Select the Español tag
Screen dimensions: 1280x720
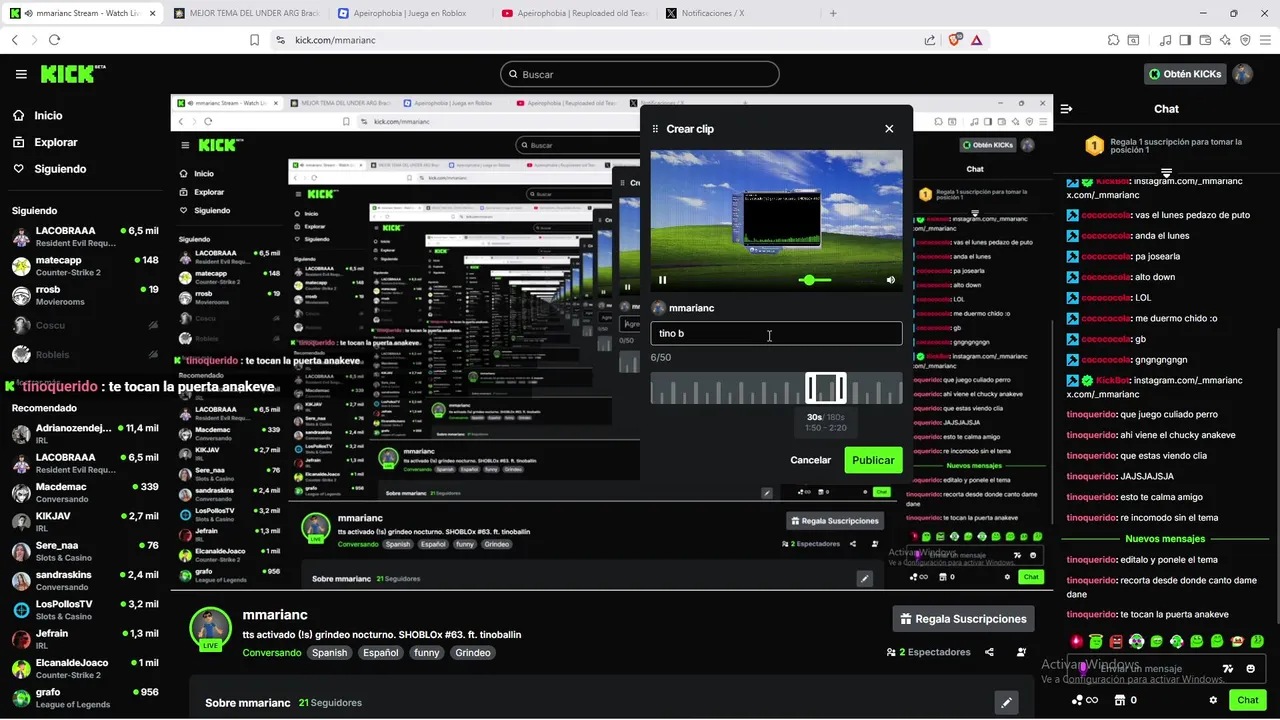pos(380,653)
